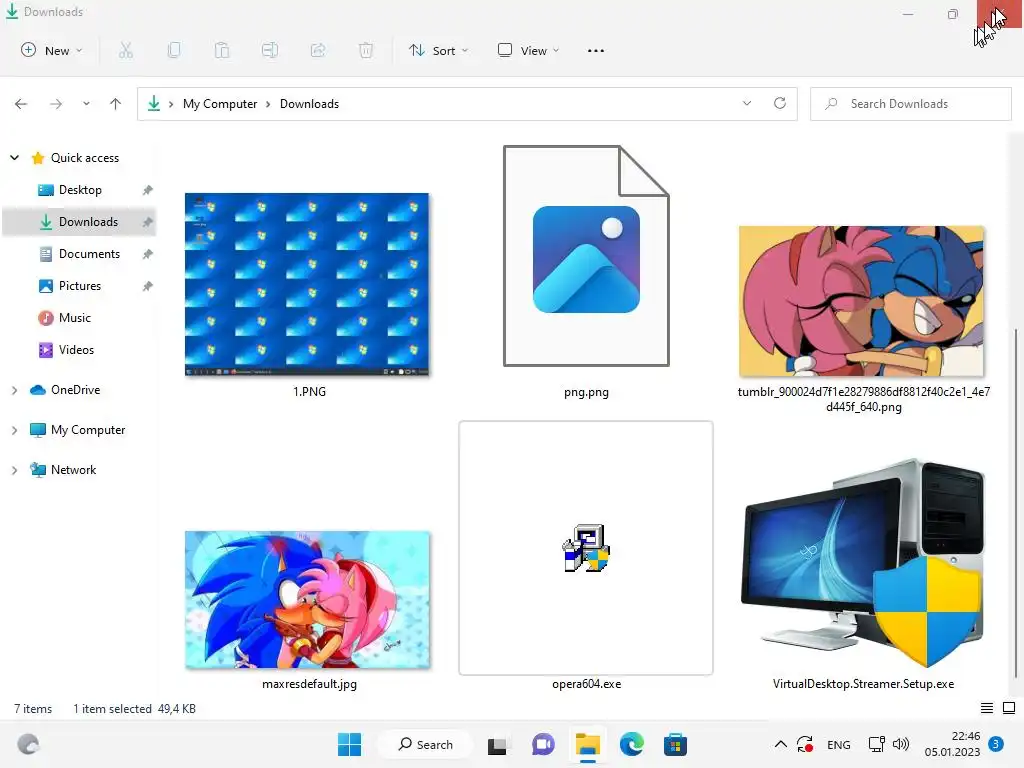Expand the OneDrive tree node
1024x768 pixels.
coord(14,390)
